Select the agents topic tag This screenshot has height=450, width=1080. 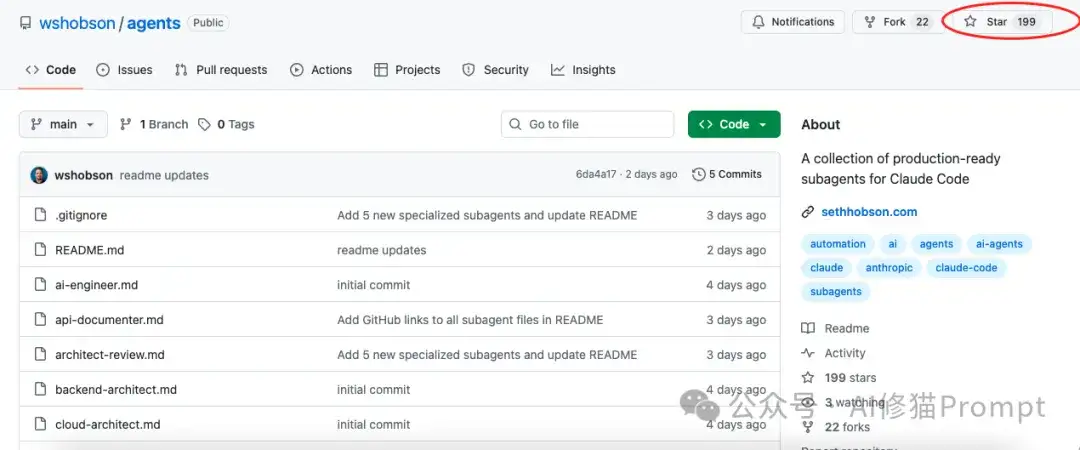tap(936, 244)
